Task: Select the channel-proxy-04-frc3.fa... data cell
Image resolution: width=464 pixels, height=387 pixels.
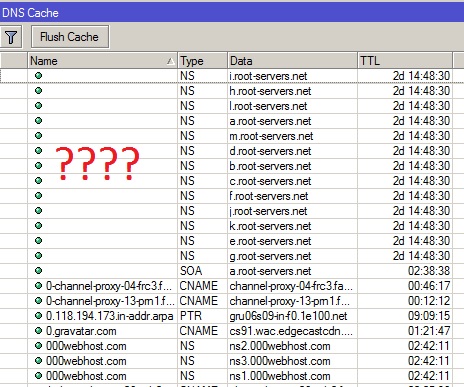Action: 291,286
